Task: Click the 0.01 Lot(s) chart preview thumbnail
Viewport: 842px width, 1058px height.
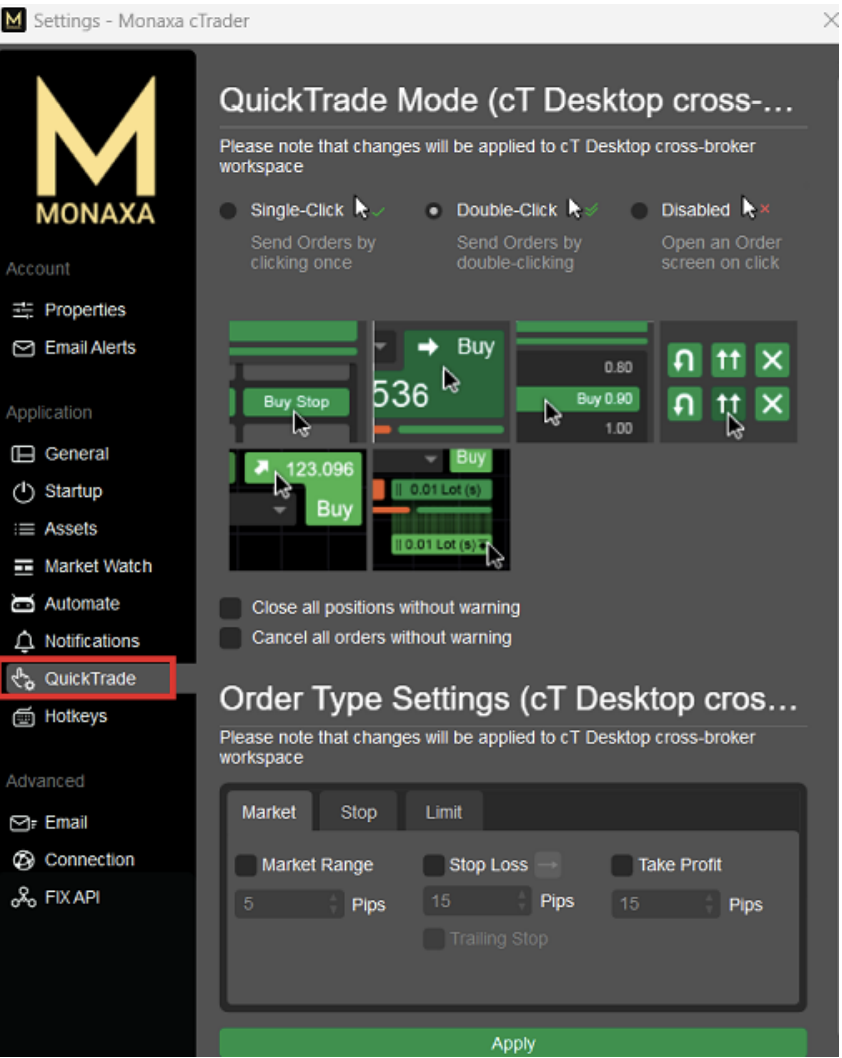Action: tap(441, 510)
